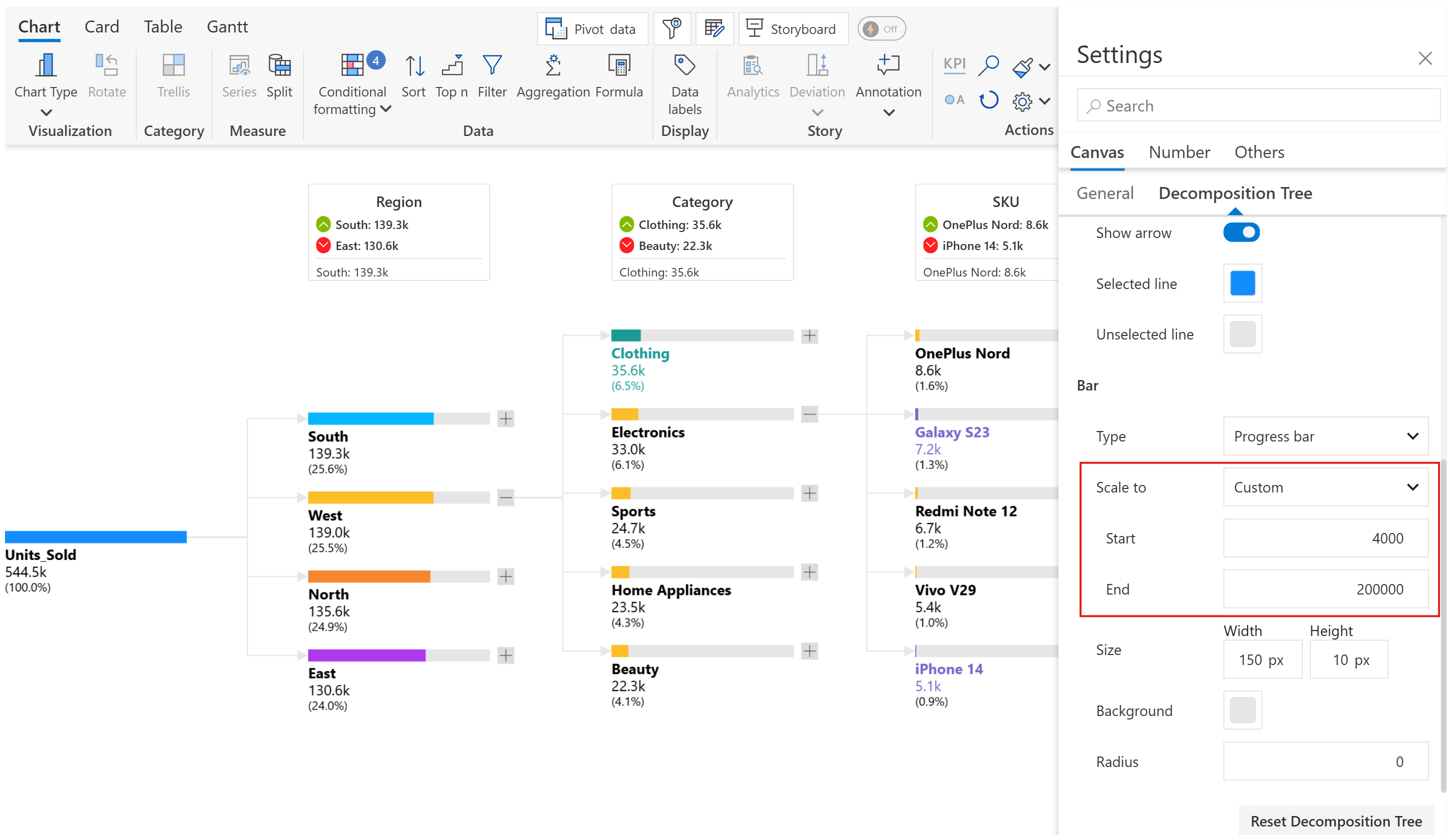Switch to the Gantt tab
Image resolution: width=1456 pixels, height=835 pixels.
[227, 27]
